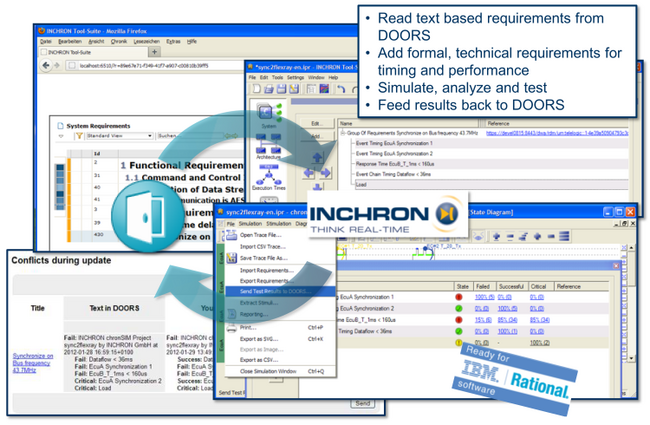Screen dimensions: 650x425
Task: Click the Firefox address bar URL field
Action: click(155, 66)
